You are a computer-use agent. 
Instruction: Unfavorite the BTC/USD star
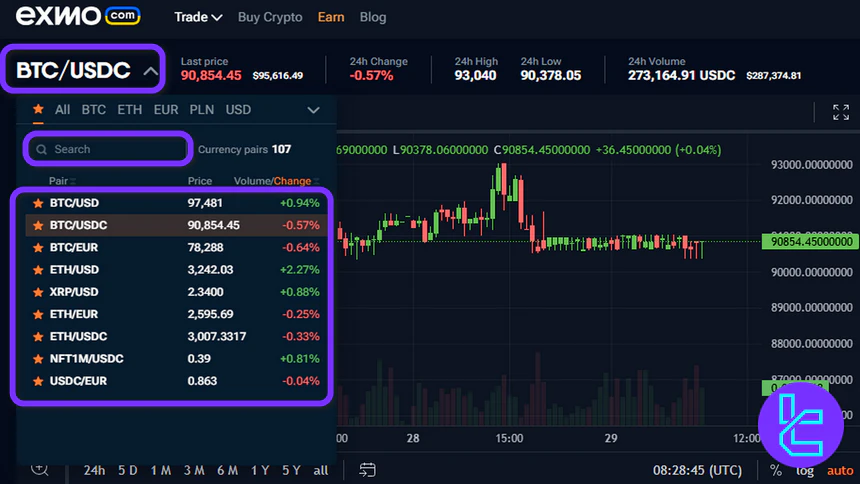click(x=38, y=203)
